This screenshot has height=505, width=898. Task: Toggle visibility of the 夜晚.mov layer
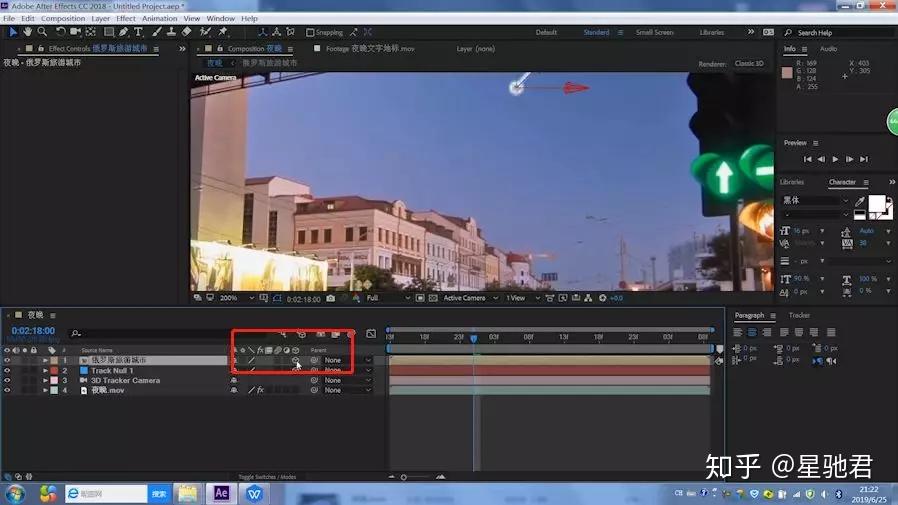[7, 390]
